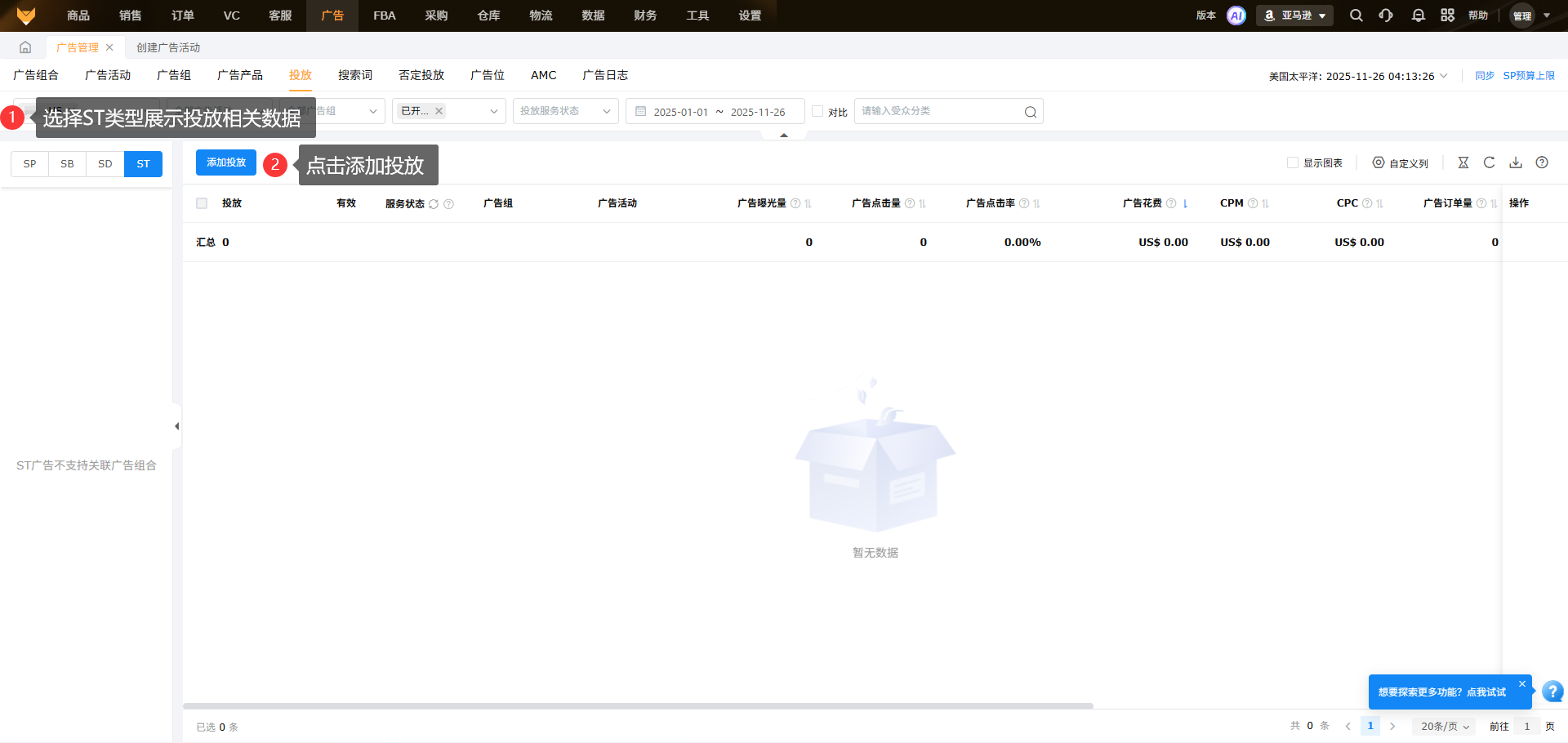The image size is (1568, 743).
Task: Click 帮助 in the top bar
Action: tap(1478, 16)
